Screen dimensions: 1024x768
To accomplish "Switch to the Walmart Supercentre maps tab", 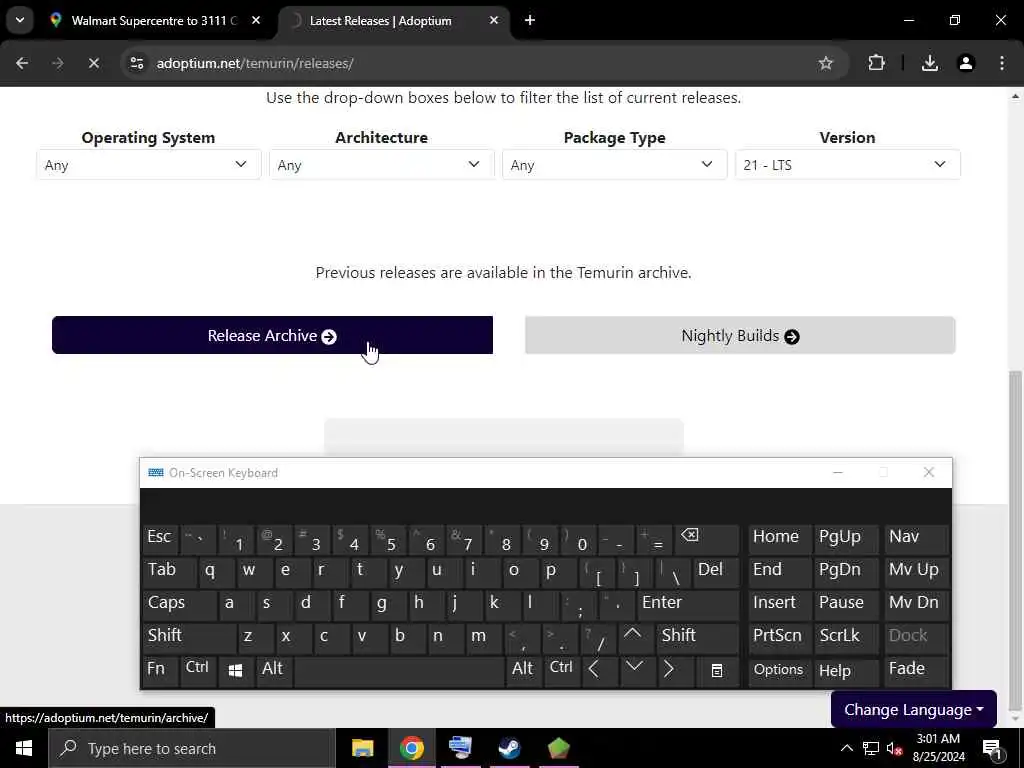I will (x=154, y=20).
